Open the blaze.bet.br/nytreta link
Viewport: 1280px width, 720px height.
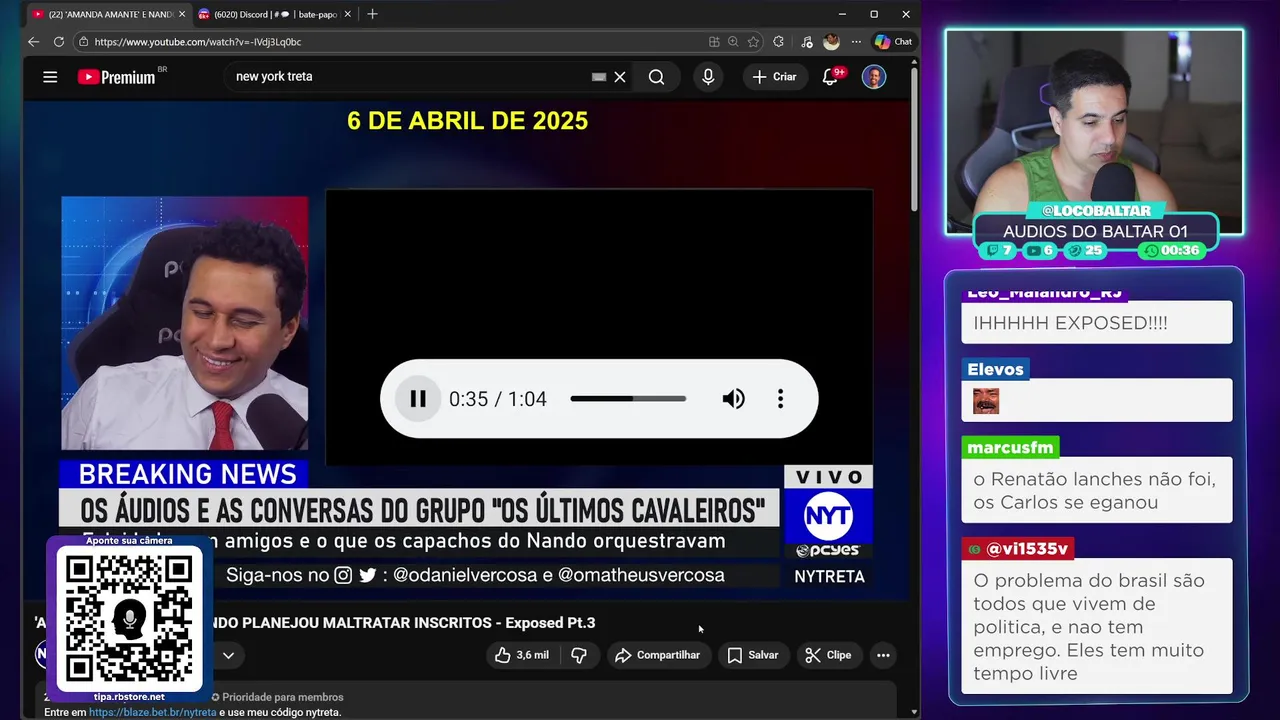click(x=152, y=712)
